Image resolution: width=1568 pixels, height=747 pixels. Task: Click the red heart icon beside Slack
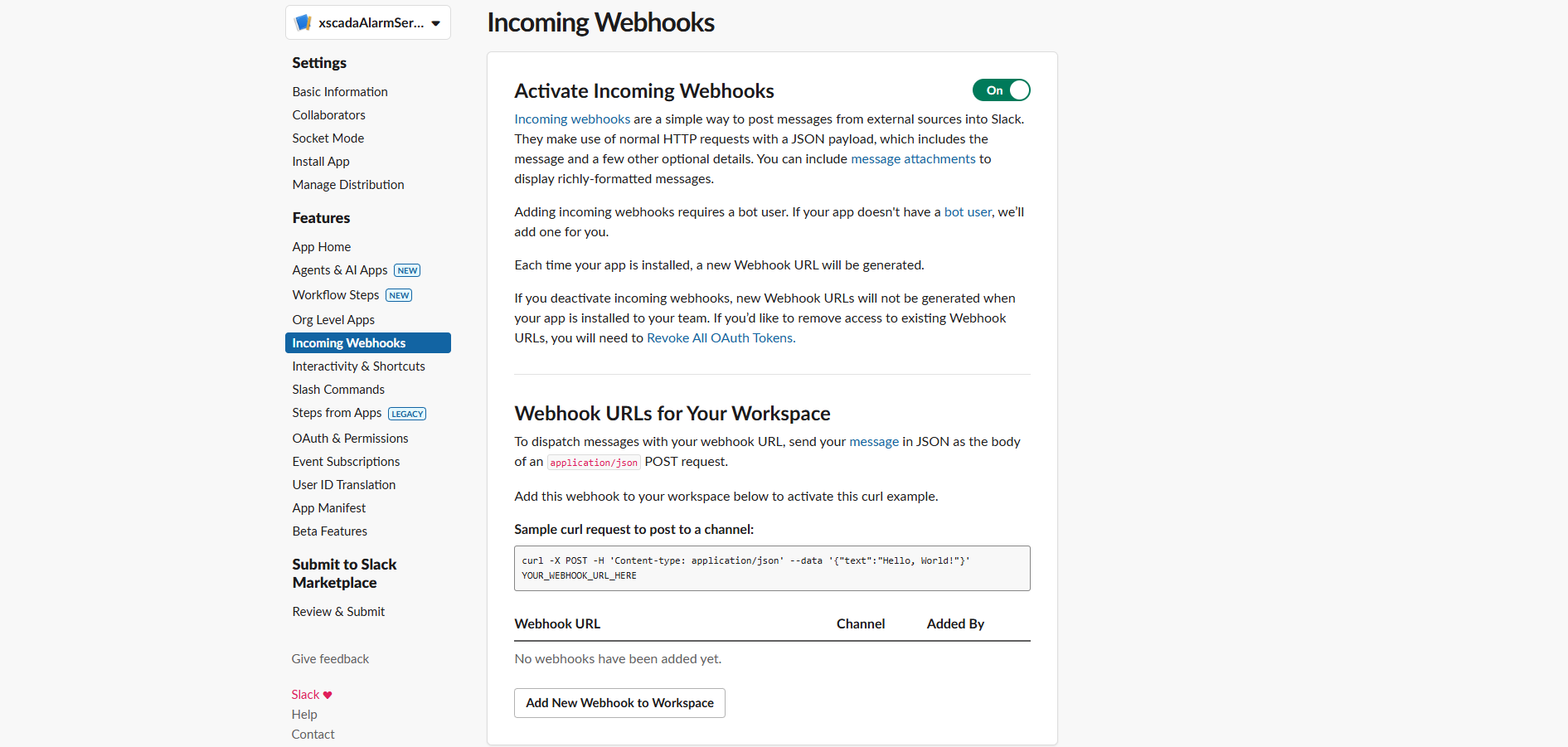(328, 695)
